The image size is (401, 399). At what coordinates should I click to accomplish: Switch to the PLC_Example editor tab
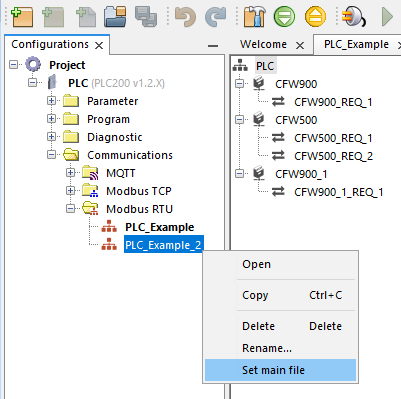point(356,44)
